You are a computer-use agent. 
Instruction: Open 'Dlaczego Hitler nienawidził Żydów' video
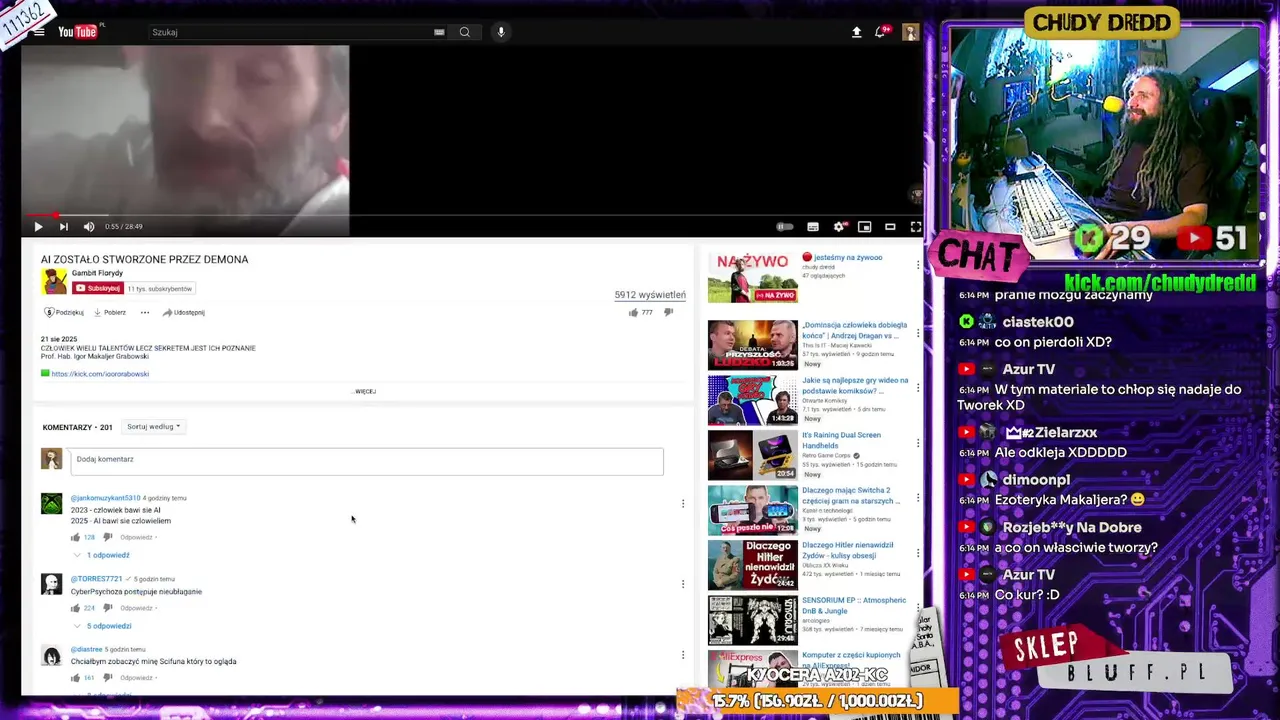pyautogui.click(x=847, y=550)
